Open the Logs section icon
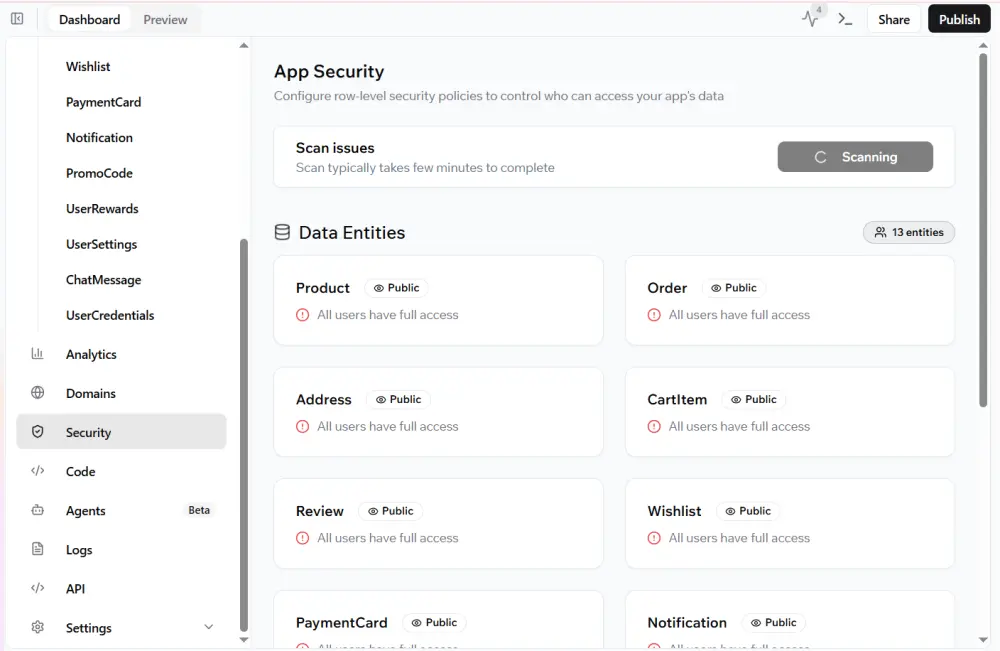The image size is (1000, 651). (x=37, y=549)
